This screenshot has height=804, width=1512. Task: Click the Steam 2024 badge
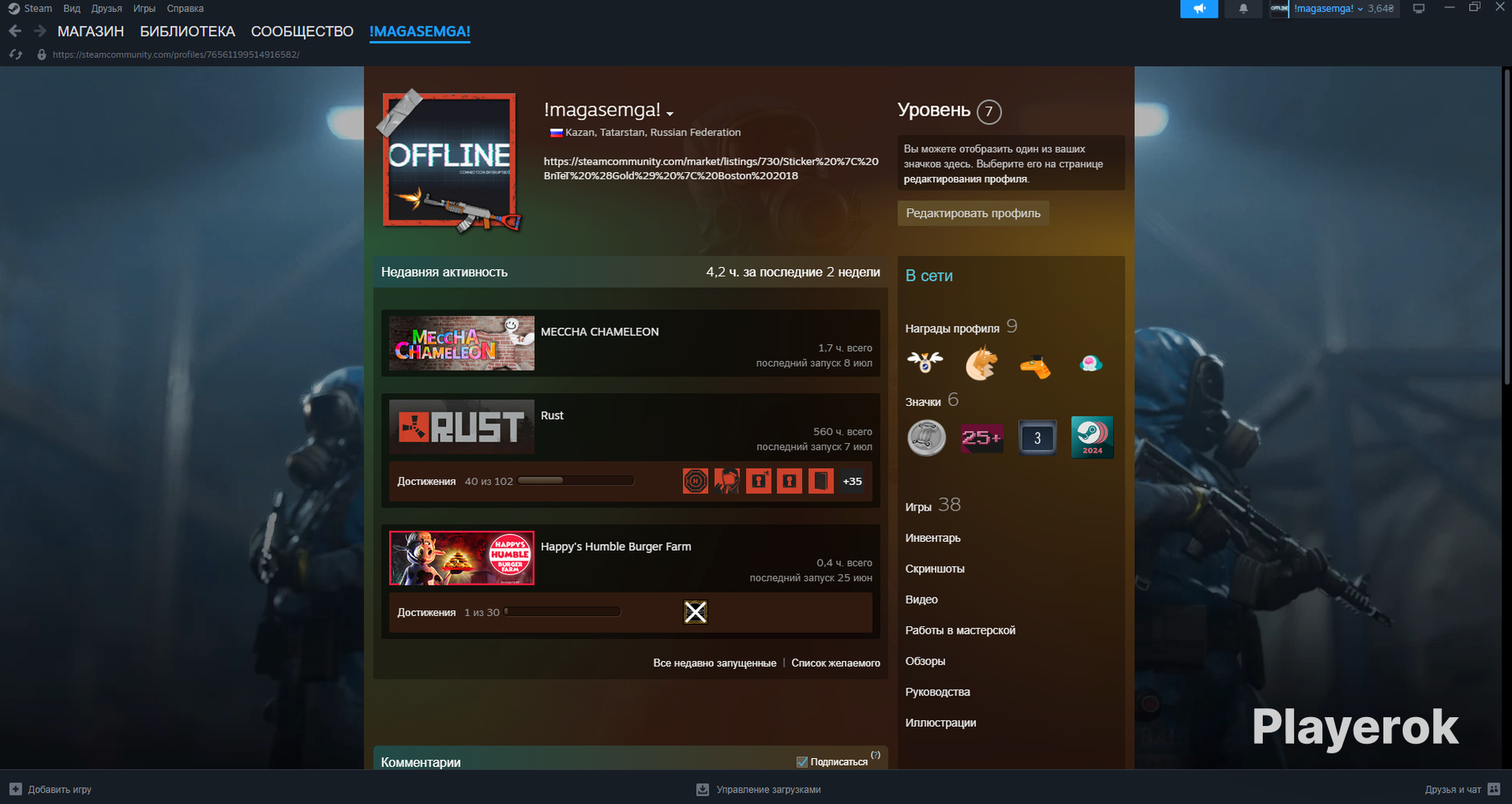coord(1092,437)
